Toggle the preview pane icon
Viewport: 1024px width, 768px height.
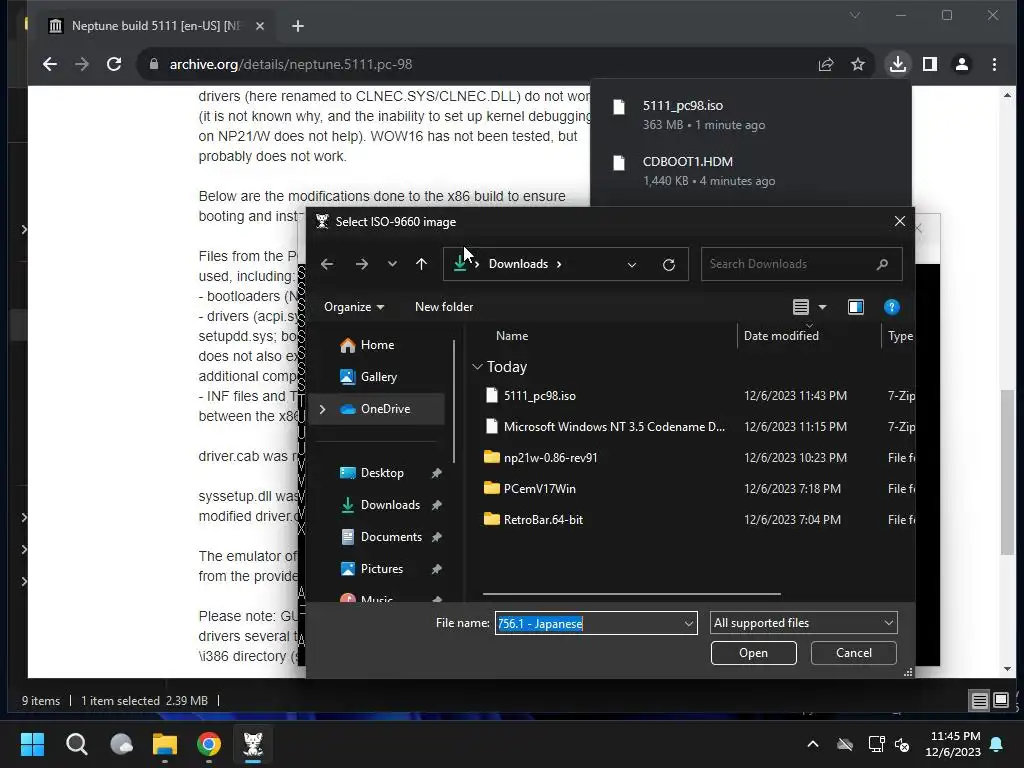click(856, 307)
